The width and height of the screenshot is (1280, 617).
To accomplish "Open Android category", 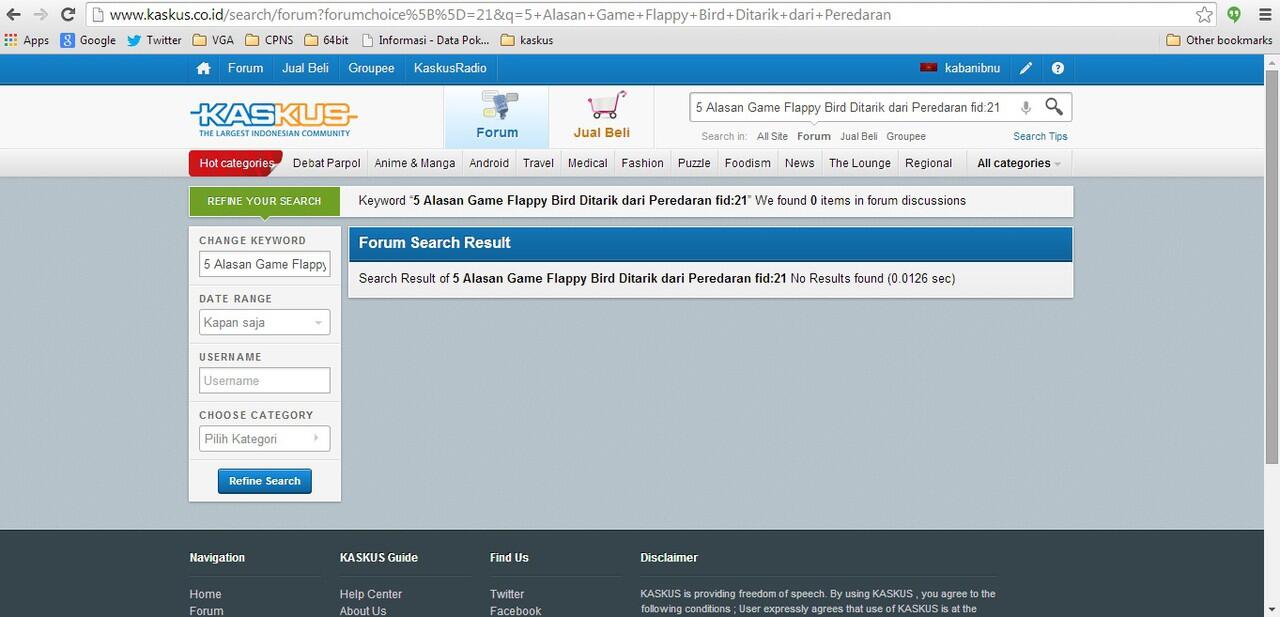I will pyautogui.click(x=489, y=163).
